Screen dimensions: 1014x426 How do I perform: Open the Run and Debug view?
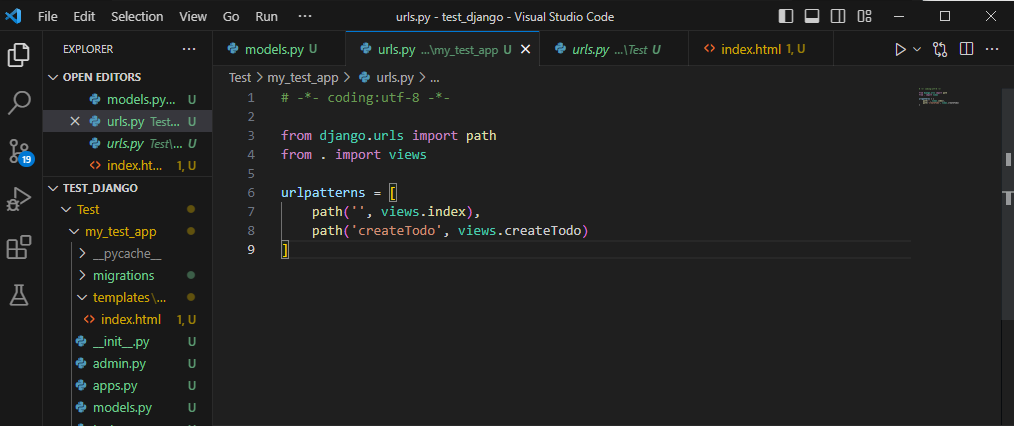click(x=19, y=199)
